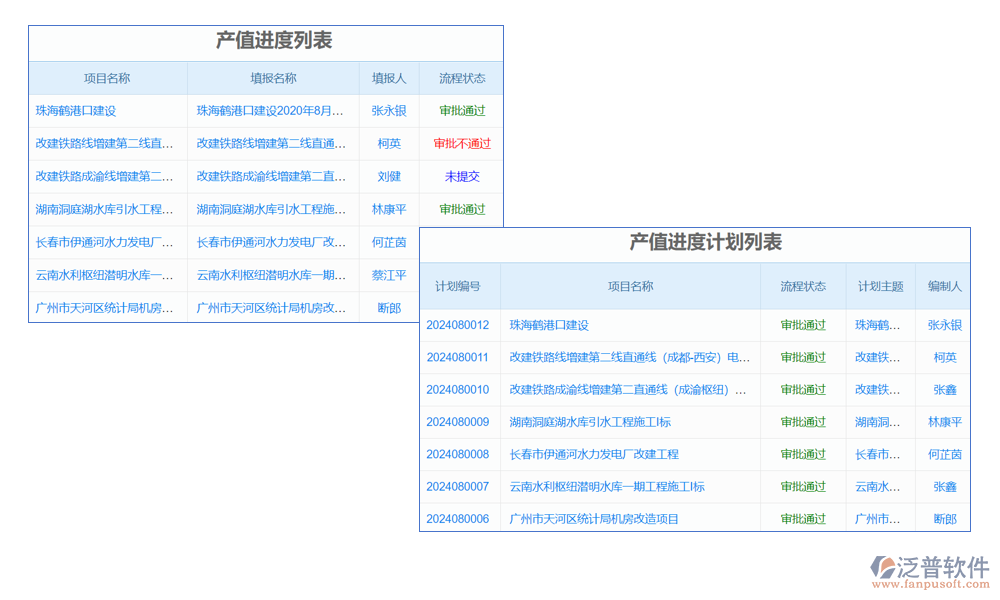Open plan number 2024080011
This screenshot has height=600, width=1000.
[458, 357]
